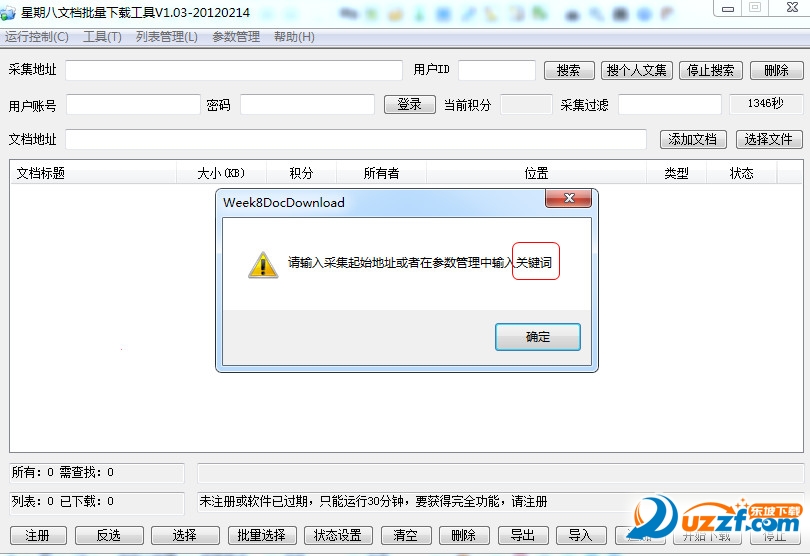Click the 停止搜索 button
Viewport: 810px width, 556px height.
710,70
